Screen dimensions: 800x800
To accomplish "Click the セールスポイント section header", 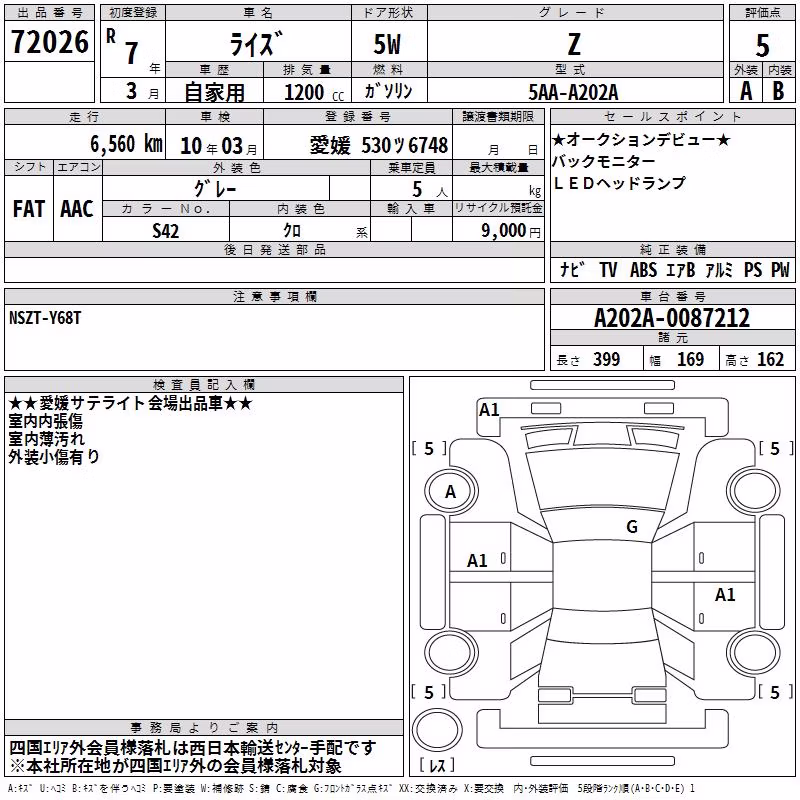I will 672,116.
